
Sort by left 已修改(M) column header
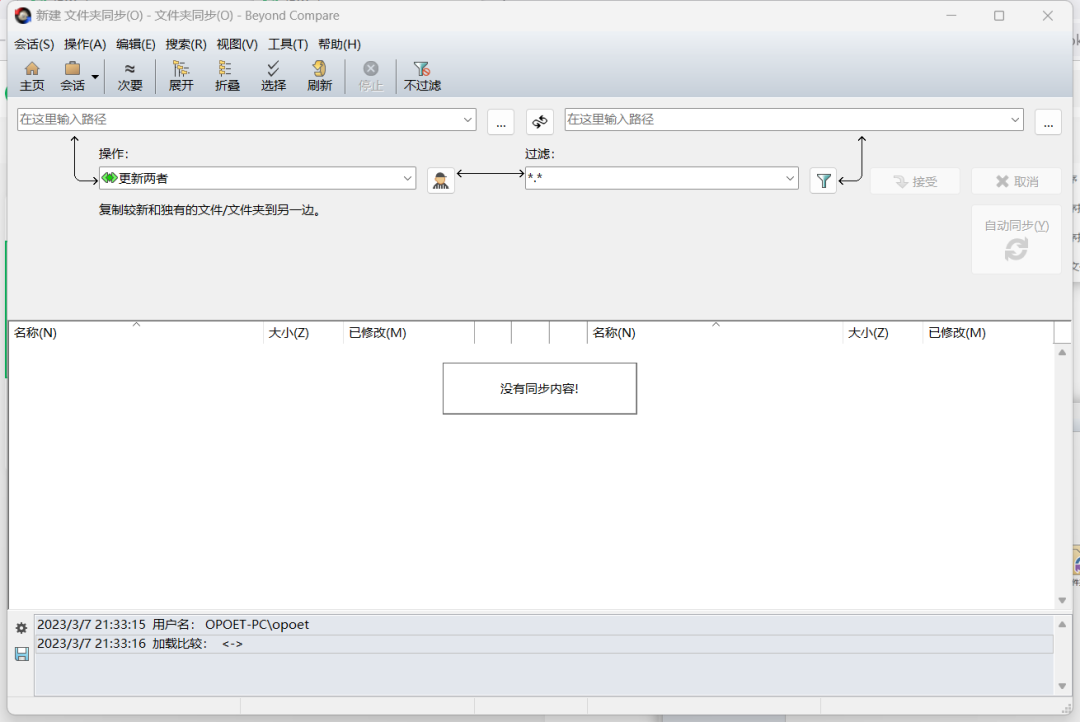tap(409, 333)
